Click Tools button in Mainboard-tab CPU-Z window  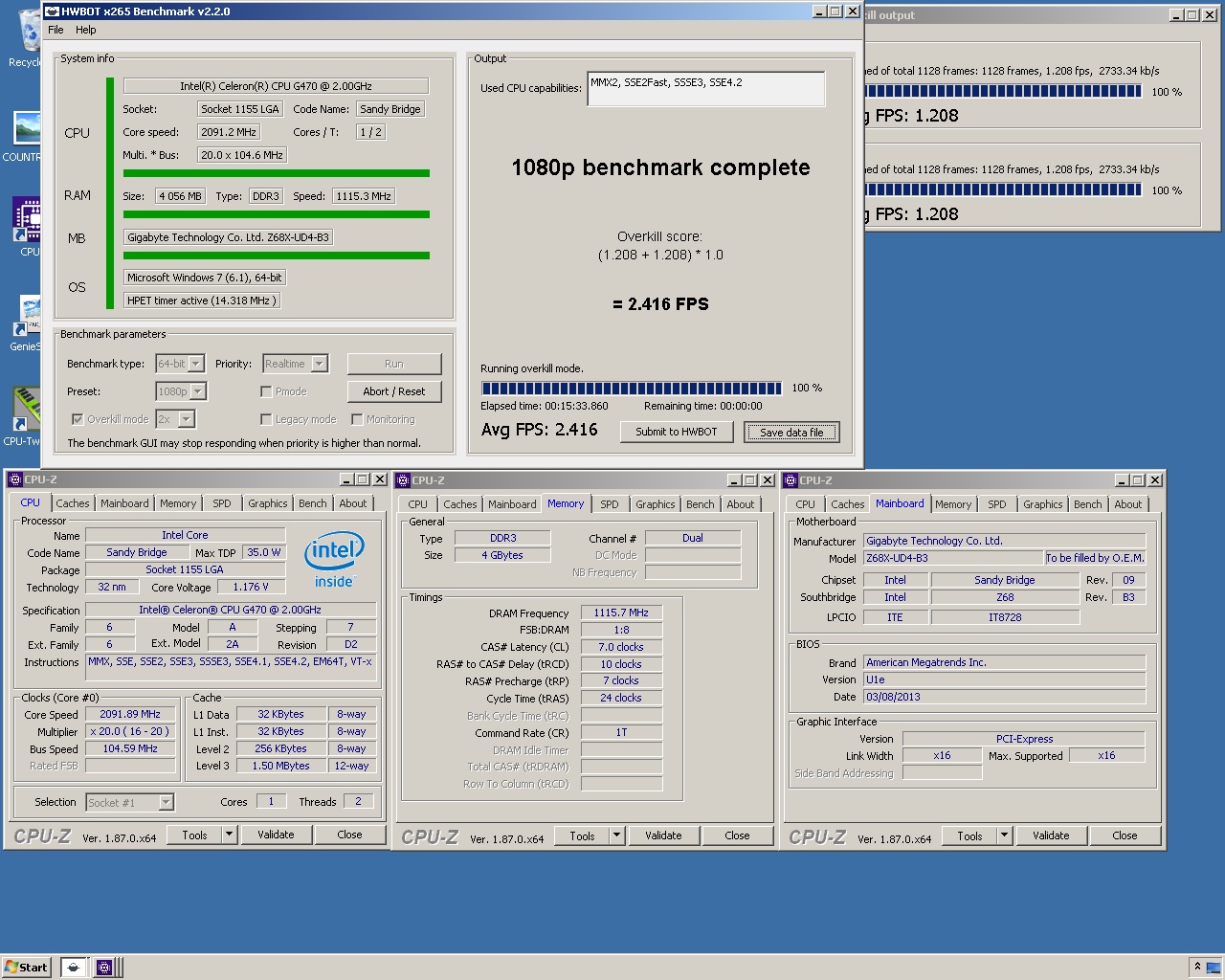[x=969, y=835]
